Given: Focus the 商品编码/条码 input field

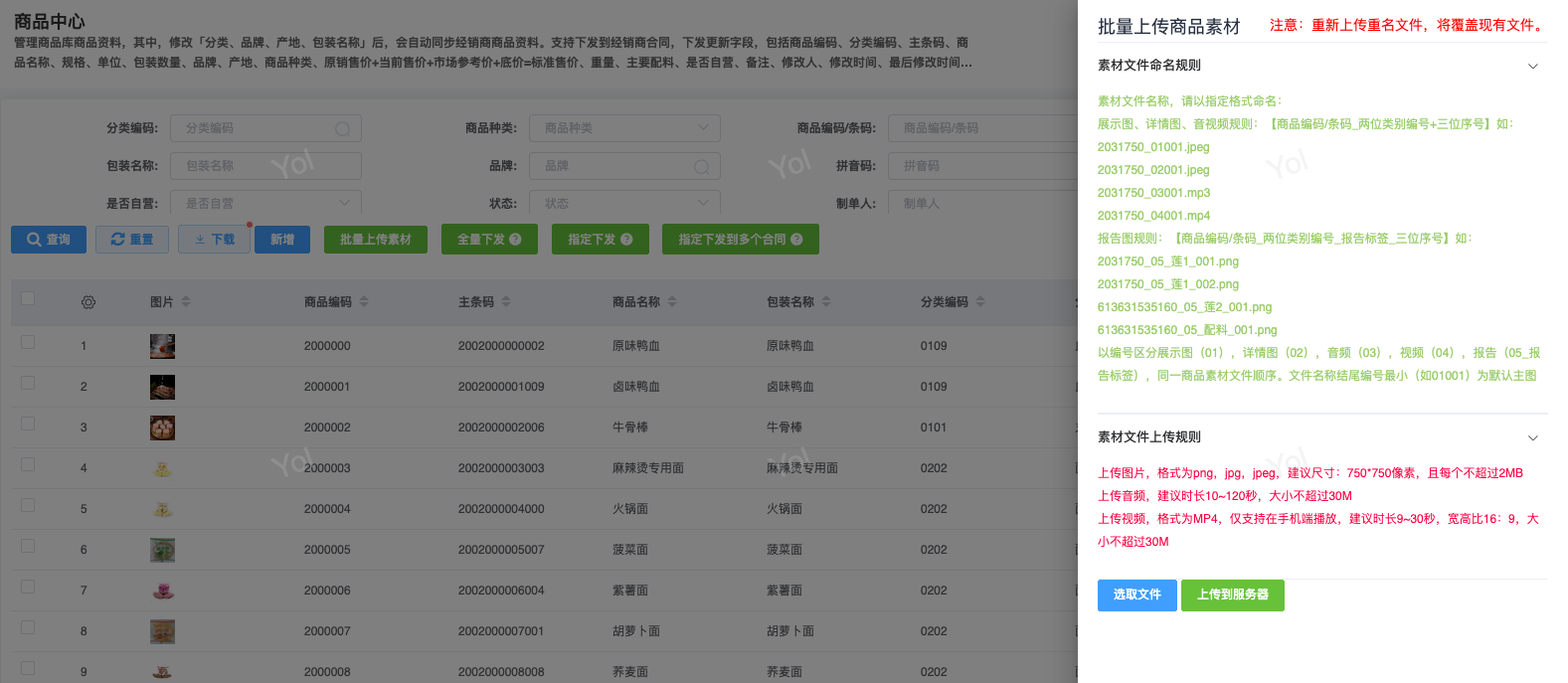Looking at the screenshot, I should [982, 128].
